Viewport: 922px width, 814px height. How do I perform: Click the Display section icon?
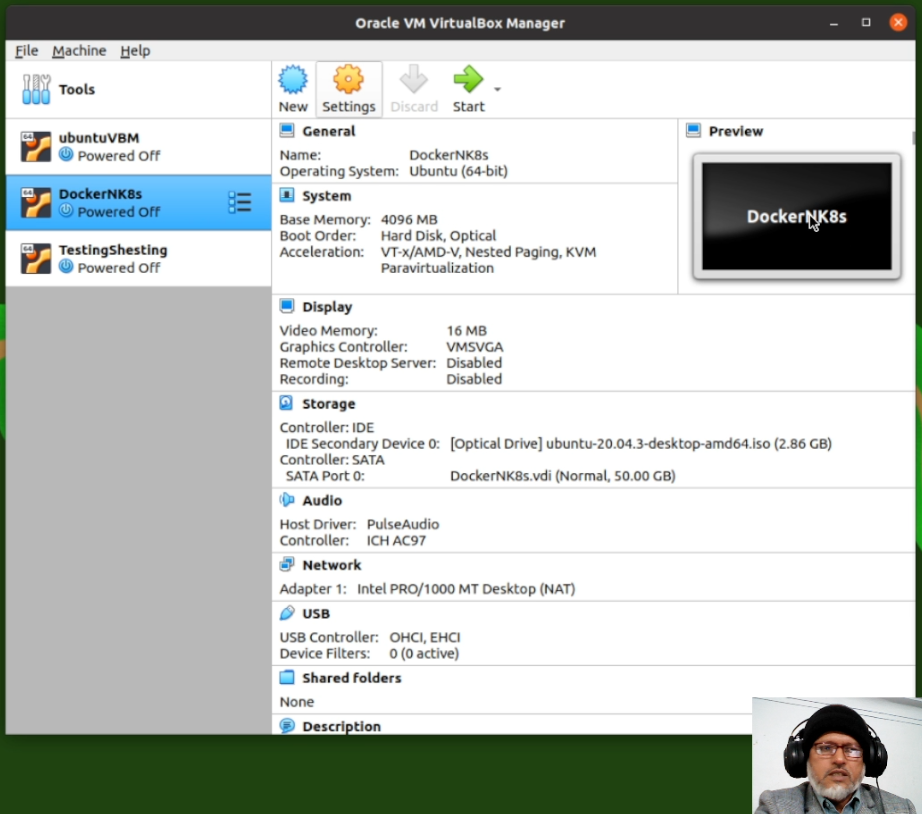(x=285, y=306)
